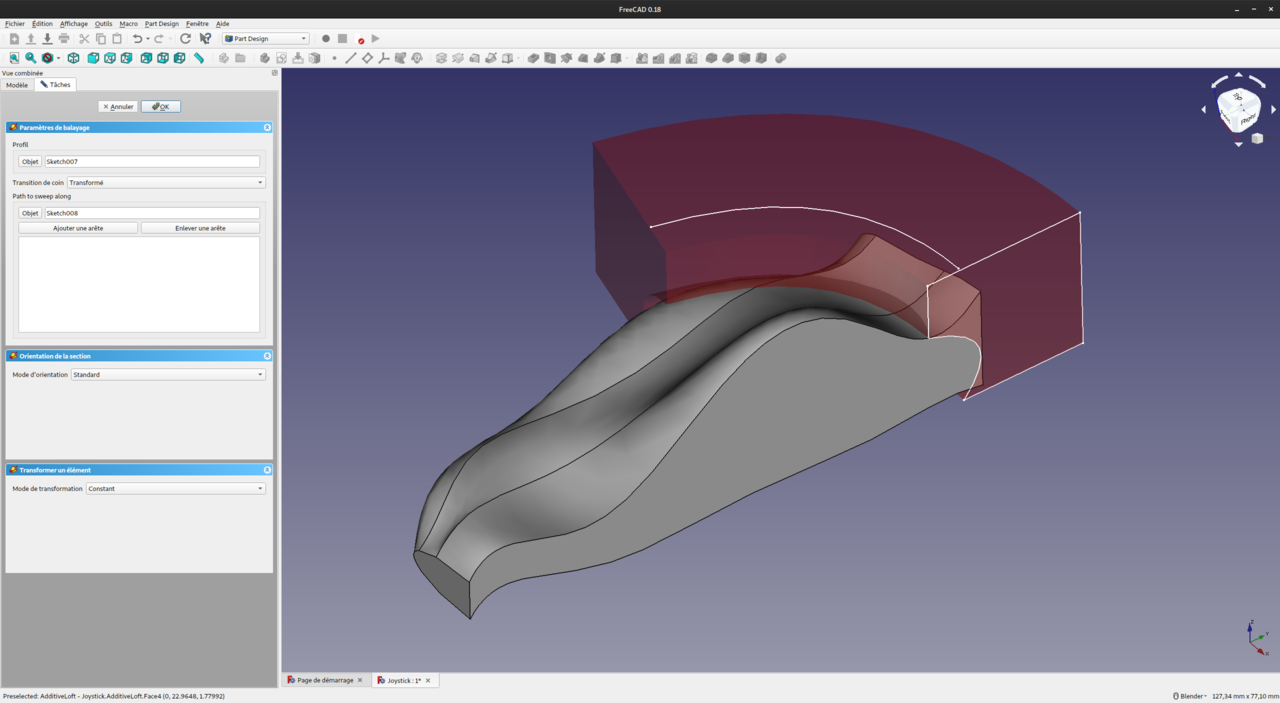This screenshot has width=1280, height=703.
Task: Activate the What's This help cursor
Action: (205, 39)
